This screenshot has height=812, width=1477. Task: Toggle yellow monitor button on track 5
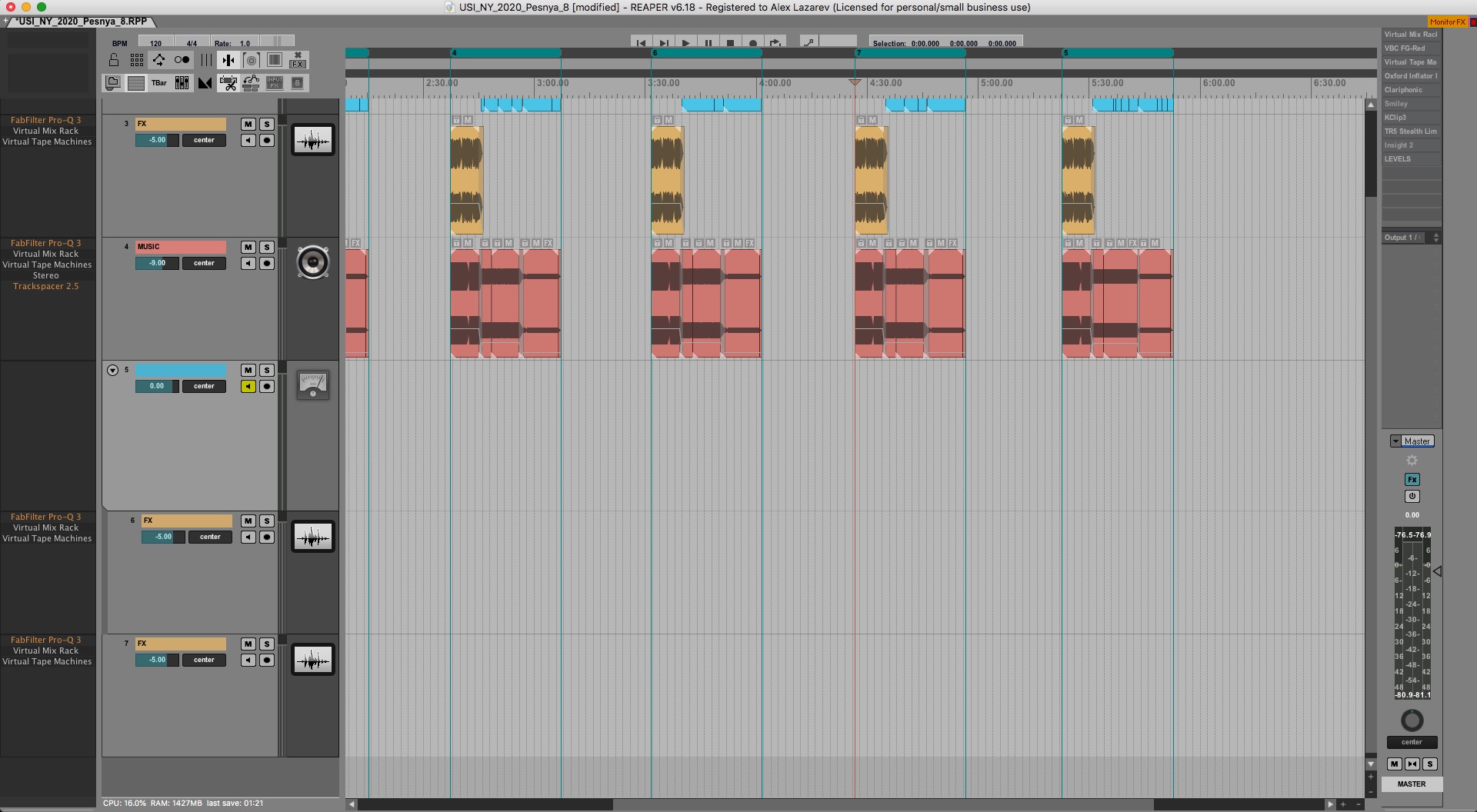click(x=248, y=386)
